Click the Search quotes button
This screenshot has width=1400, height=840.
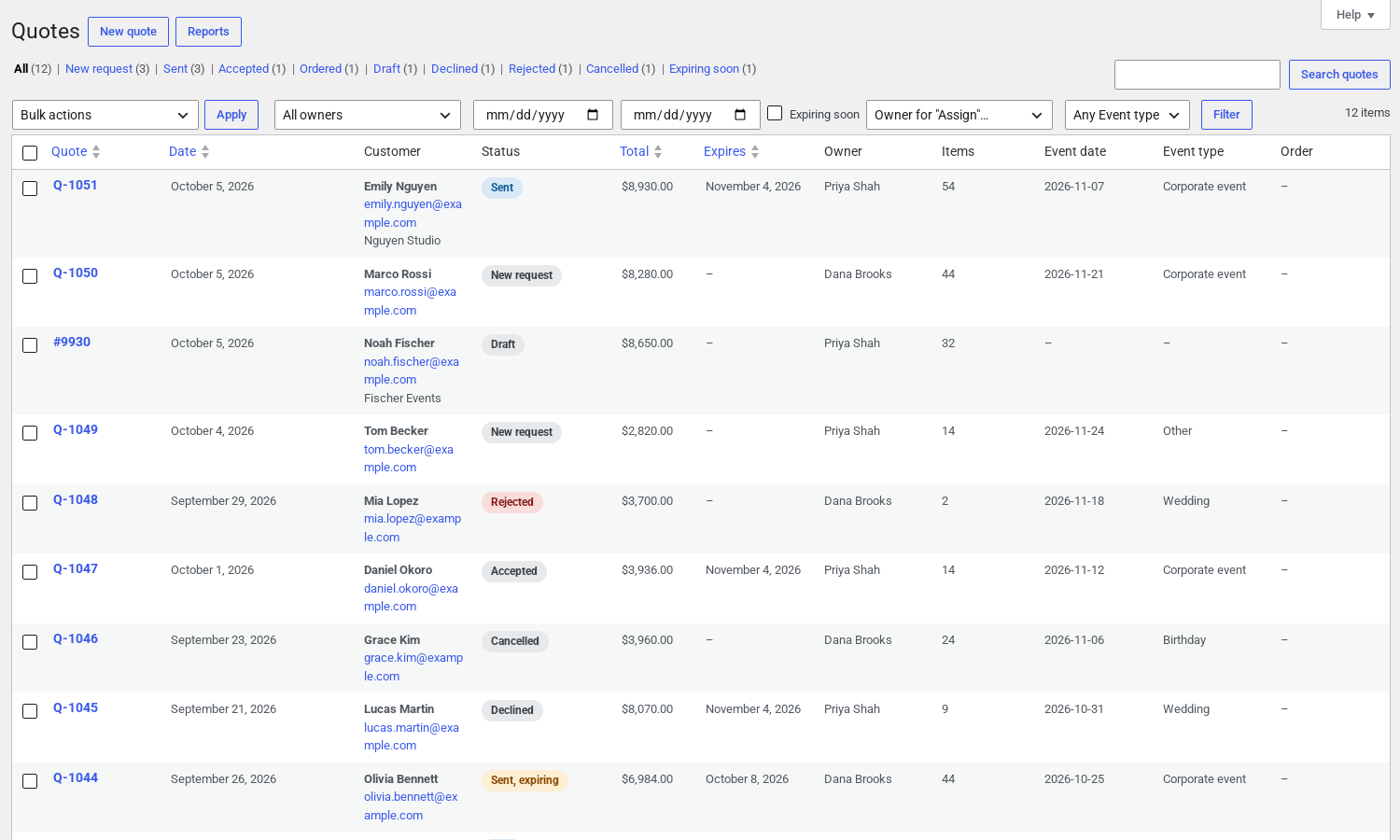(1339, 75)
